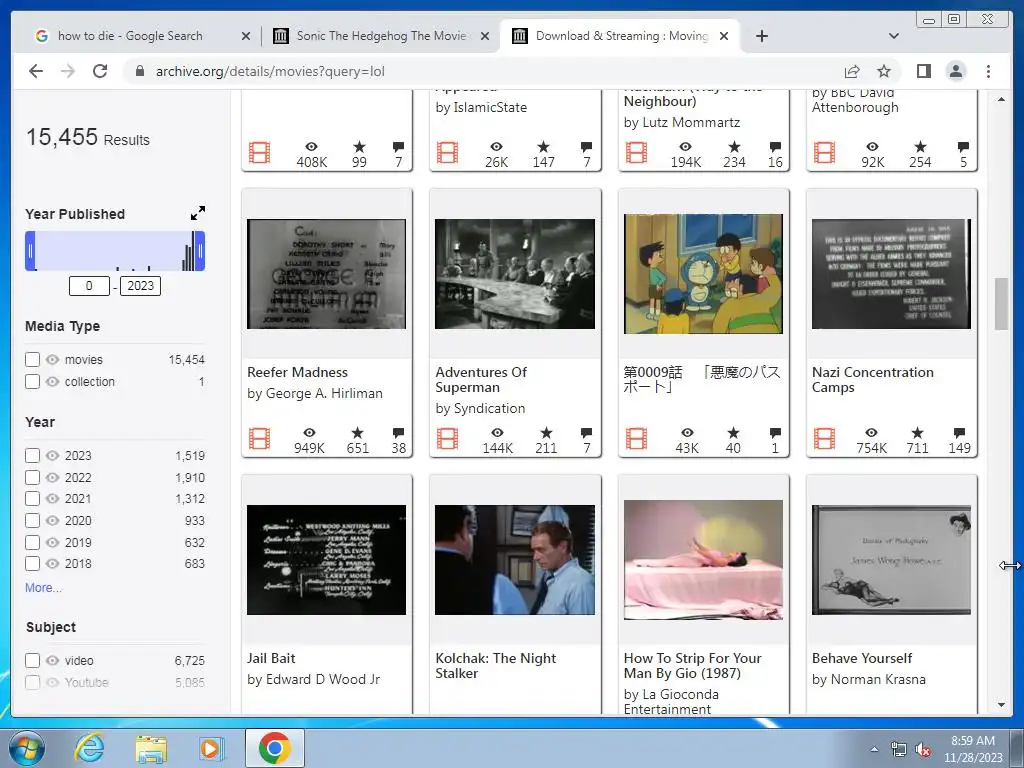The height and width of the screenshot is (768, 1024).
Task: Check the 2019 year filter
Action: coord(32,542)
